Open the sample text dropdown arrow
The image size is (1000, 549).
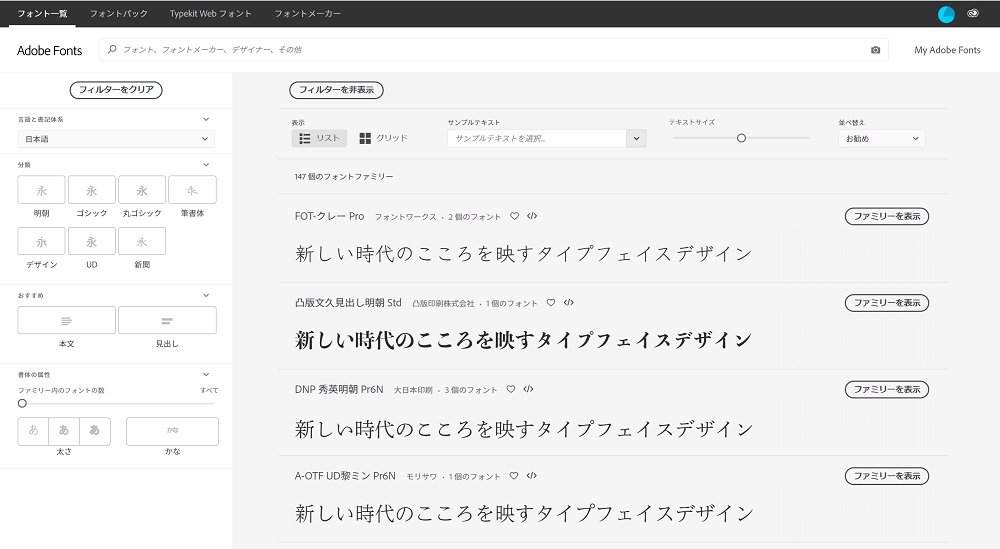(x=636, y=138)
